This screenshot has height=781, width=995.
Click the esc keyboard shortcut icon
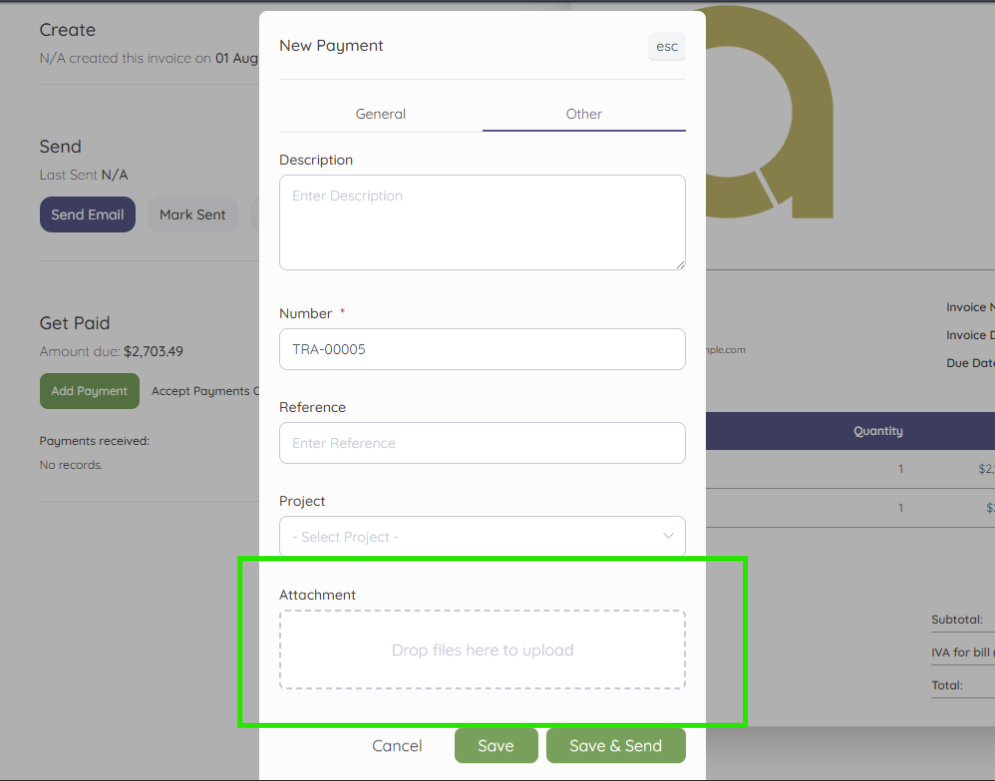(x=666, y=46)
